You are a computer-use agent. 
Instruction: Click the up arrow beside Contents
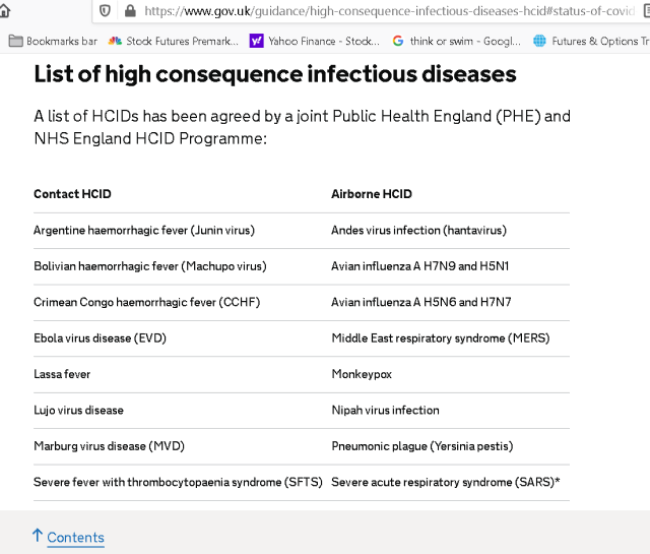pyautogui.click(x=37, y=535)
